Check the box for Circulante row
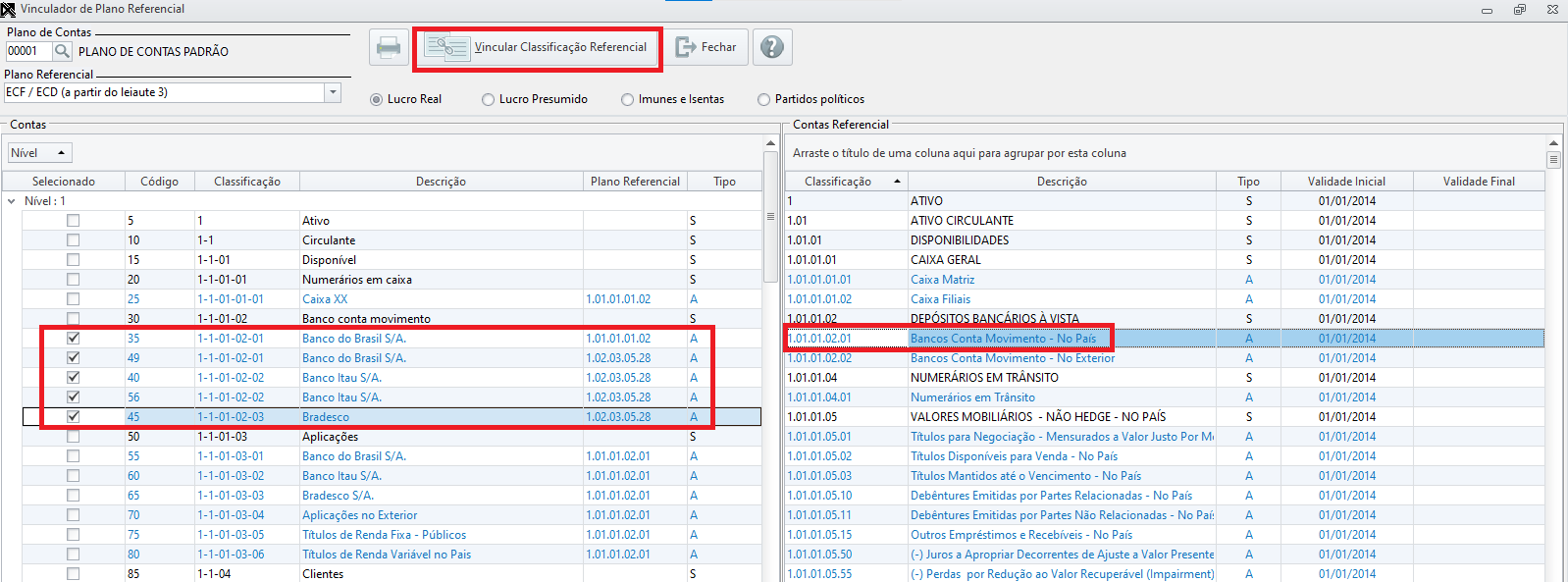 (x=74, y=240)
